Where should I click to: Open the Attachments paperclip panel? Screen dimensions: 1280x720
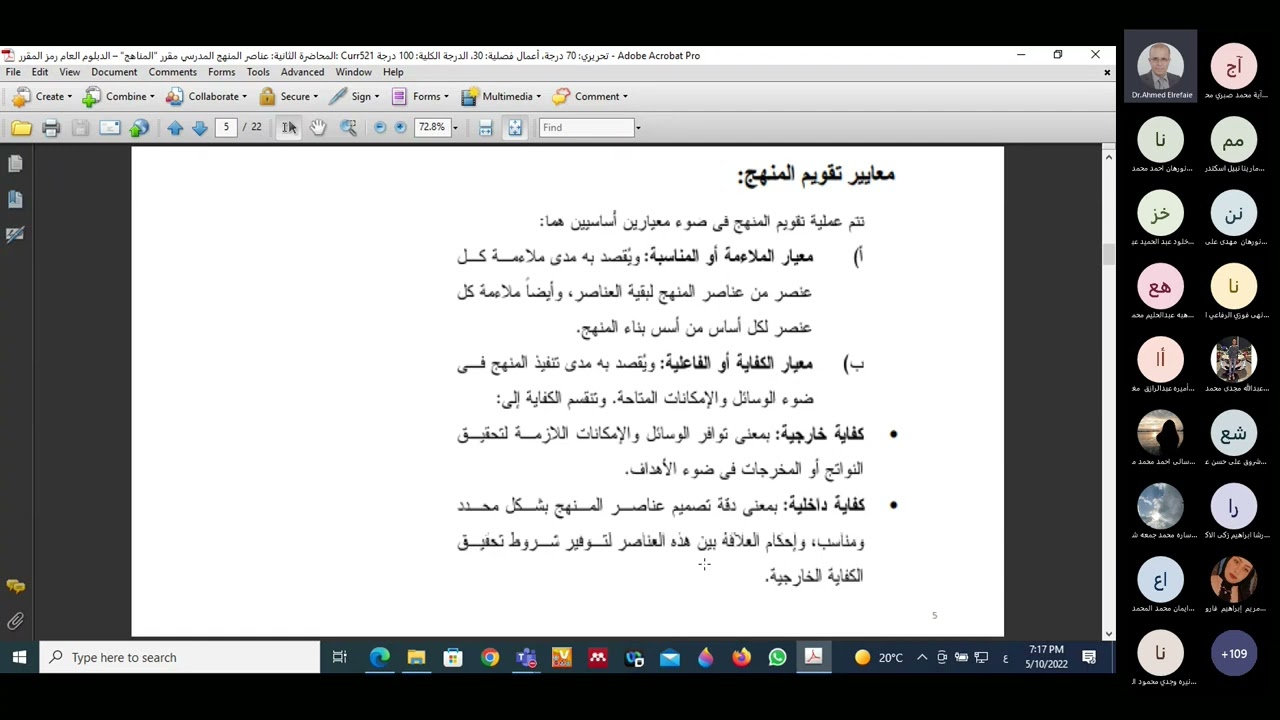click(15, 622)
